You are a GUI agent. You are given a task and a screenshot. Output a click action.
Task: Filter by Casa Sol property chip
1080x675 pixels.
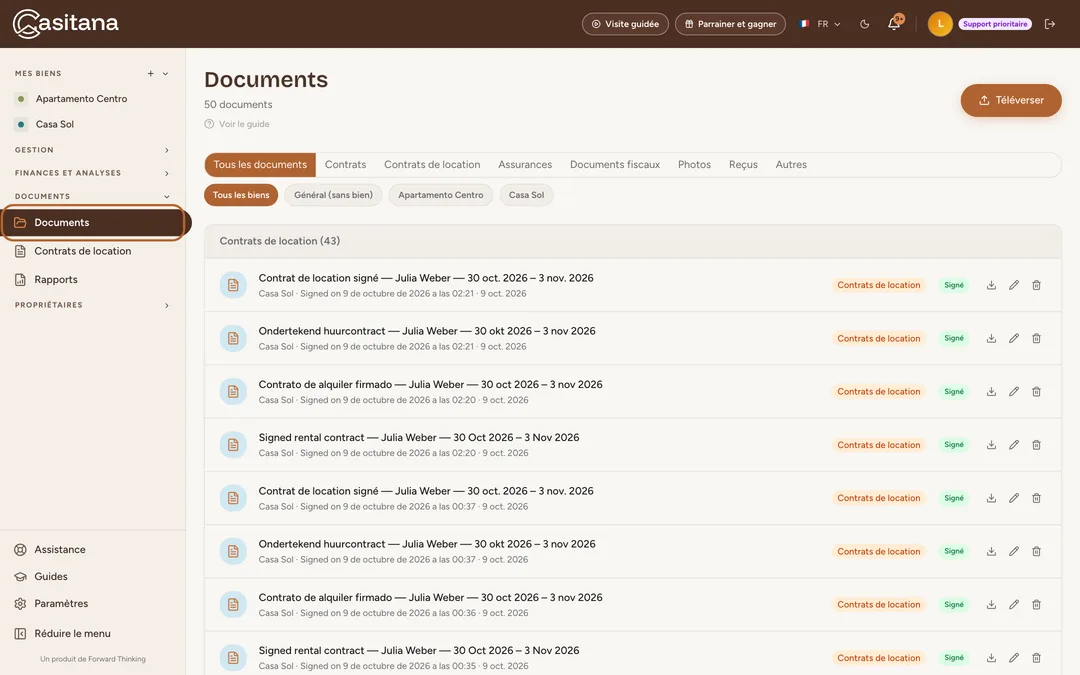tap(526, 195)
